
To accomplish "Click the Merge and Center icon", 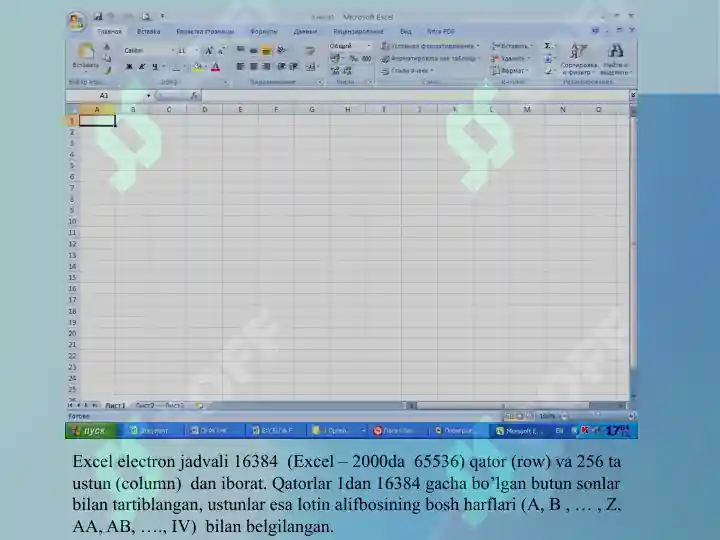I will point(311,67).
